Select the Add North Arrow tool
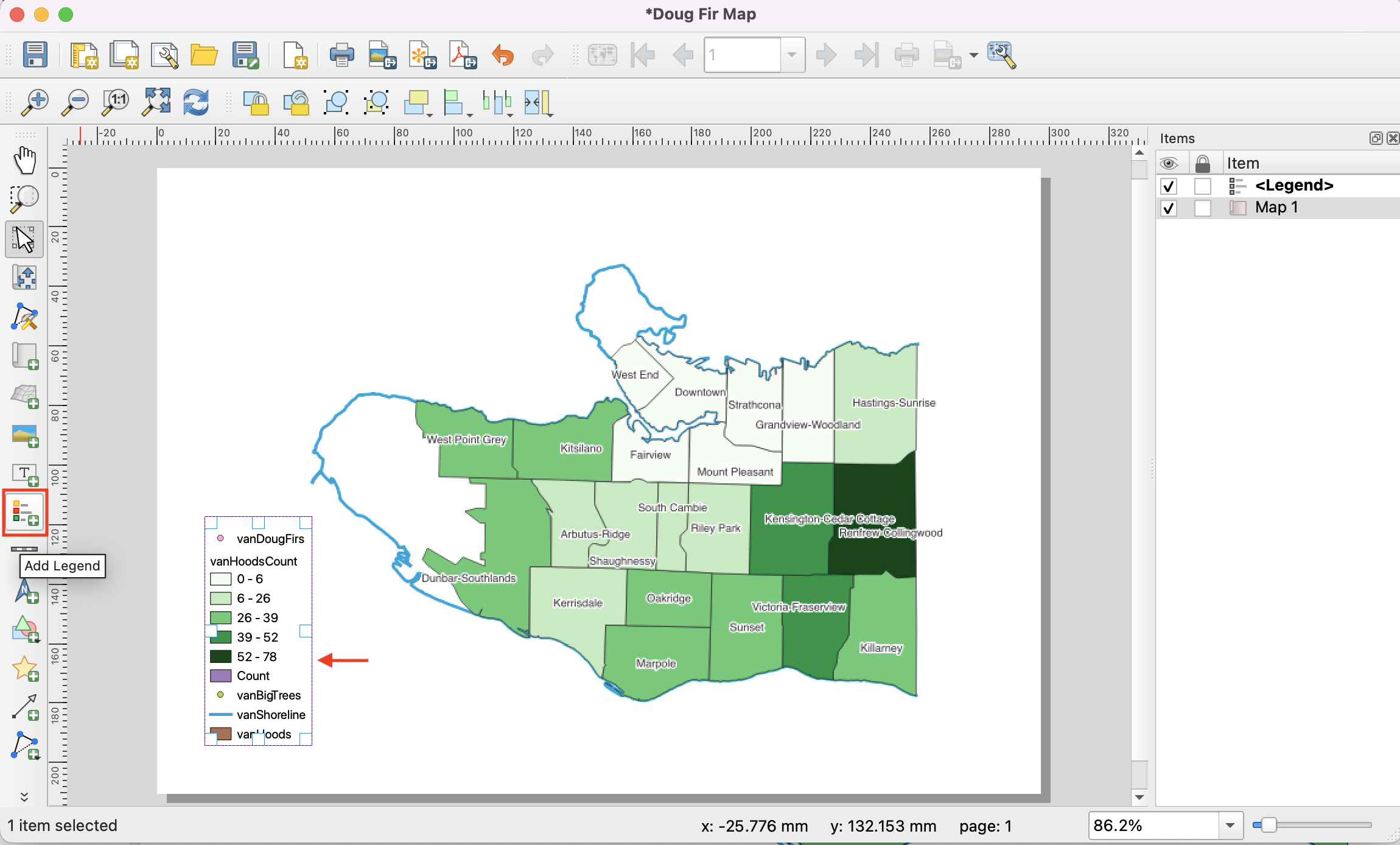1400x845 pixels. (x=25, y=591)
